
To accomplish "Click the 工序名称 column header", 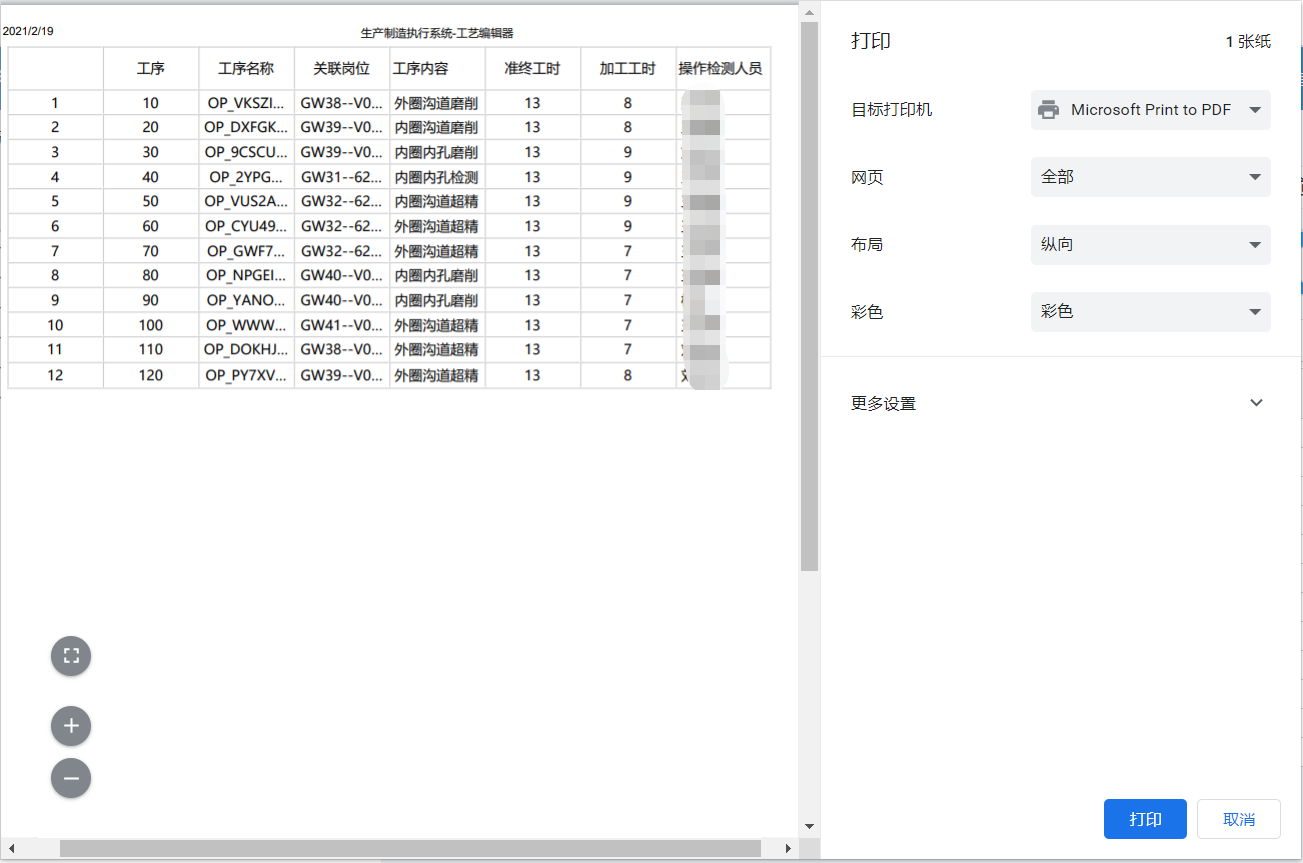I will point(246,69).
